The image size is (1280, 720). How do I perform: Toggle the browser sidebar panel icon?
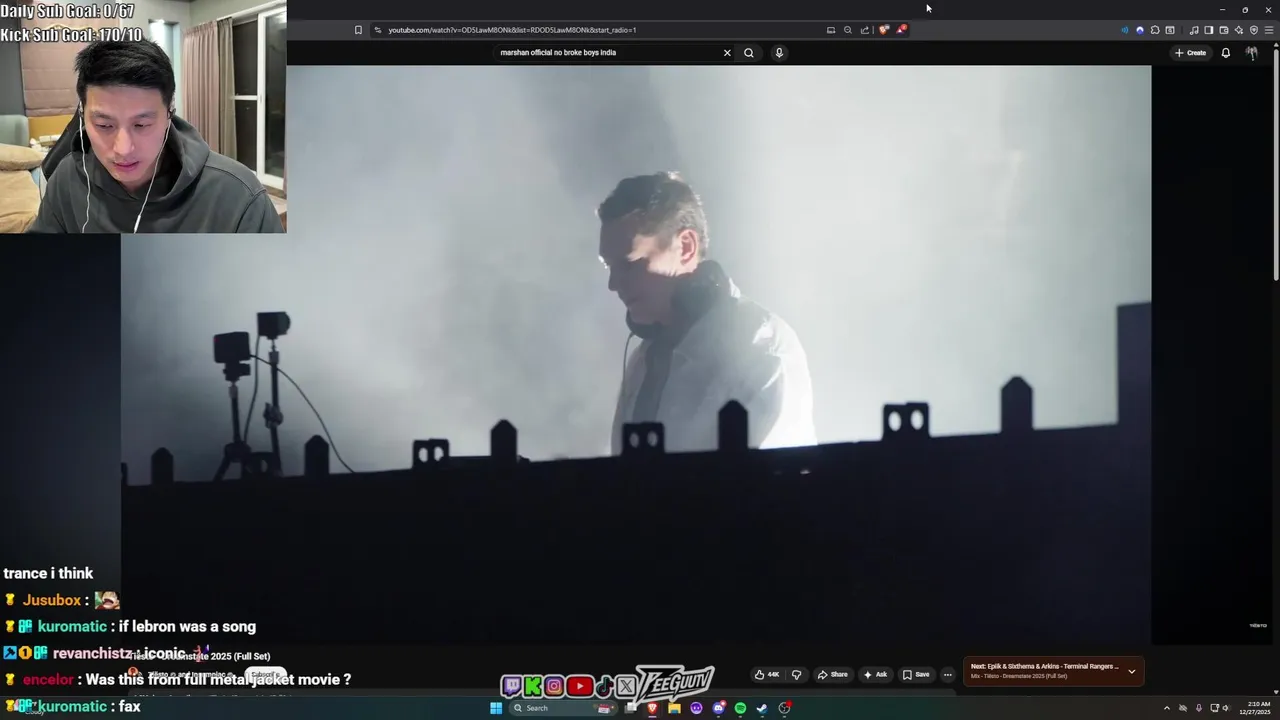pos(1209,30)
